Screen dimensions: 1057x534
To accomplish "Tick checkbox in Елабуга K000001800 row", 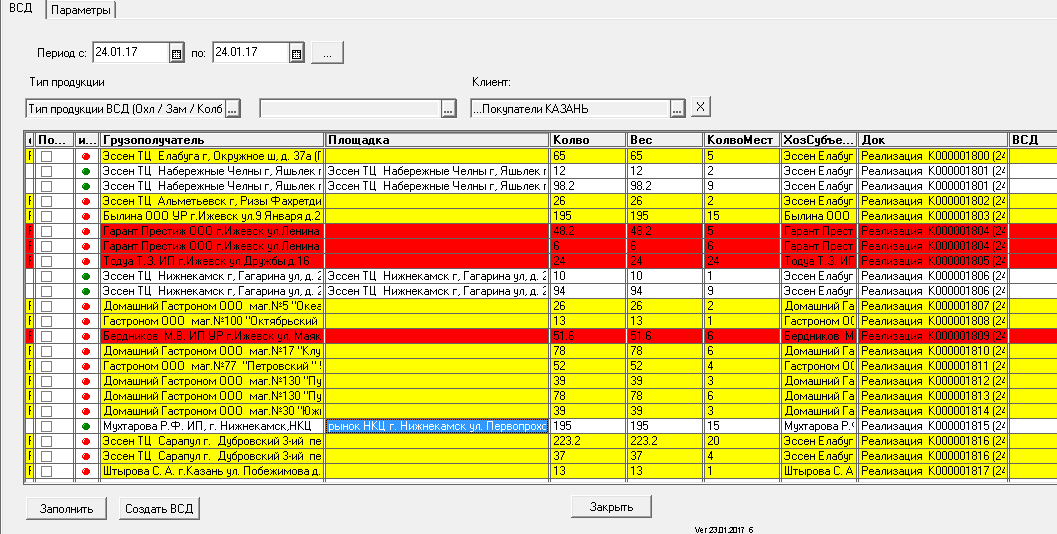I will 46,156.
